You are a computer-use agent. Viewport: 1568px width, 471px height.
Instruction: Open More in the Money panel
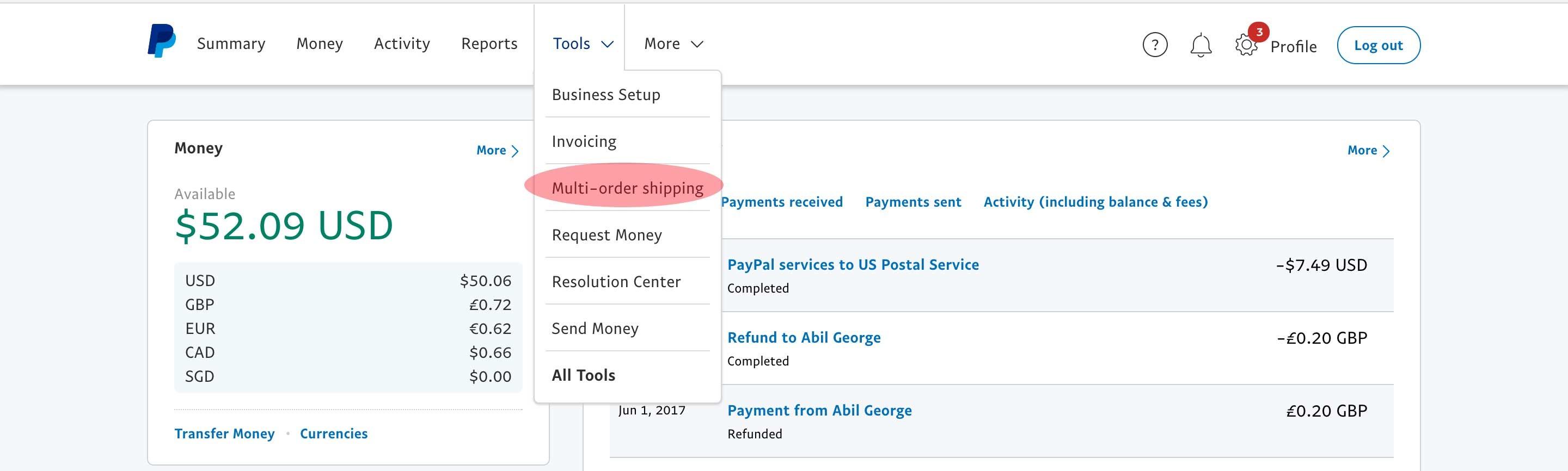pos(497,150)
